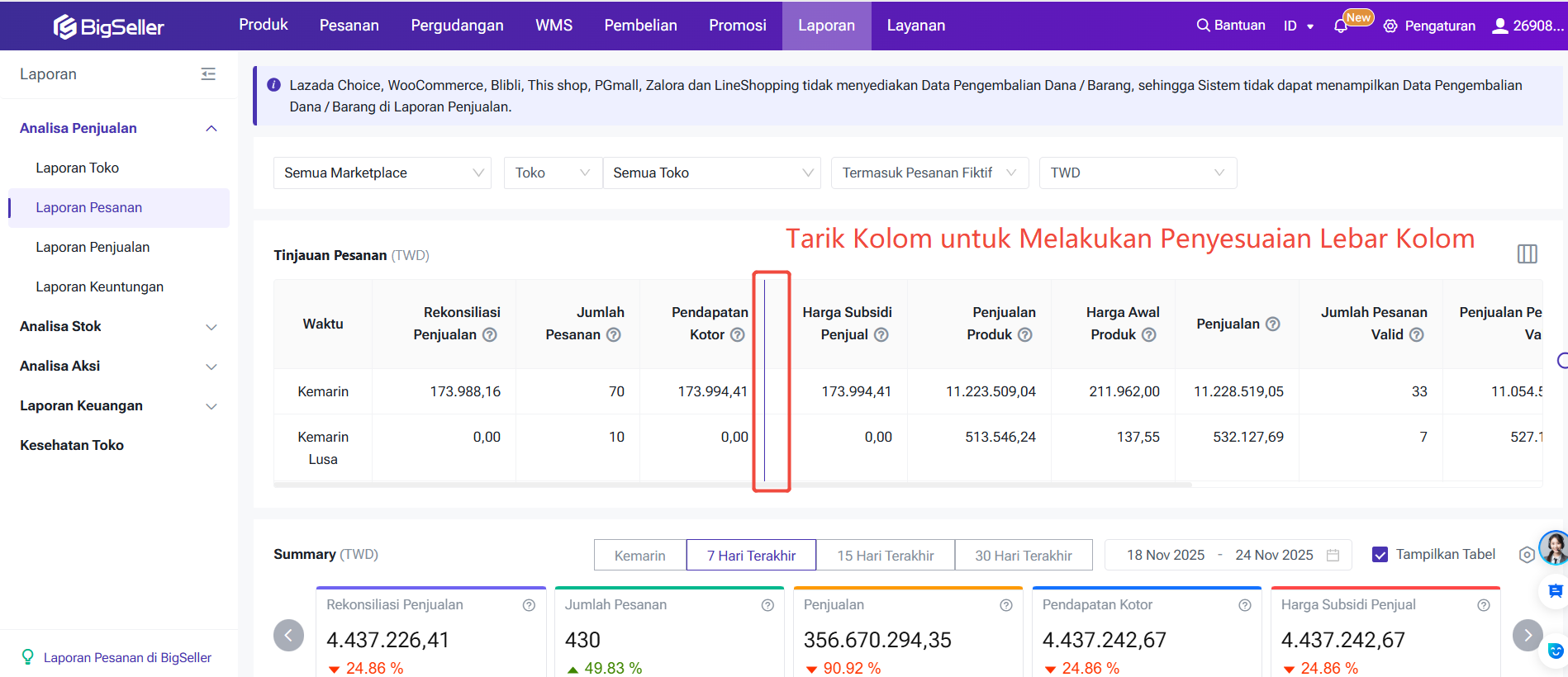This screenshot has height=677, width=1568.
Task: Collapse the Laporan sidebar menu icon
Action: pyautogui.click(x=208, y=74)
